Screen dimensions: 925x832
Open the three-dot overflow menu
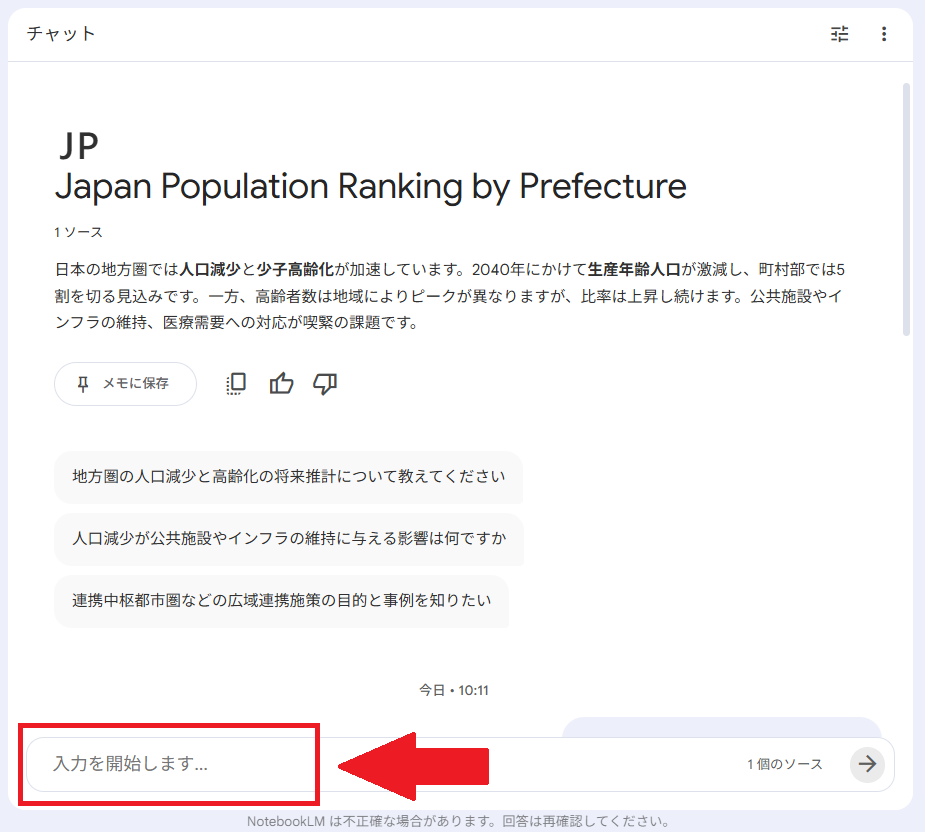[884, 33]
